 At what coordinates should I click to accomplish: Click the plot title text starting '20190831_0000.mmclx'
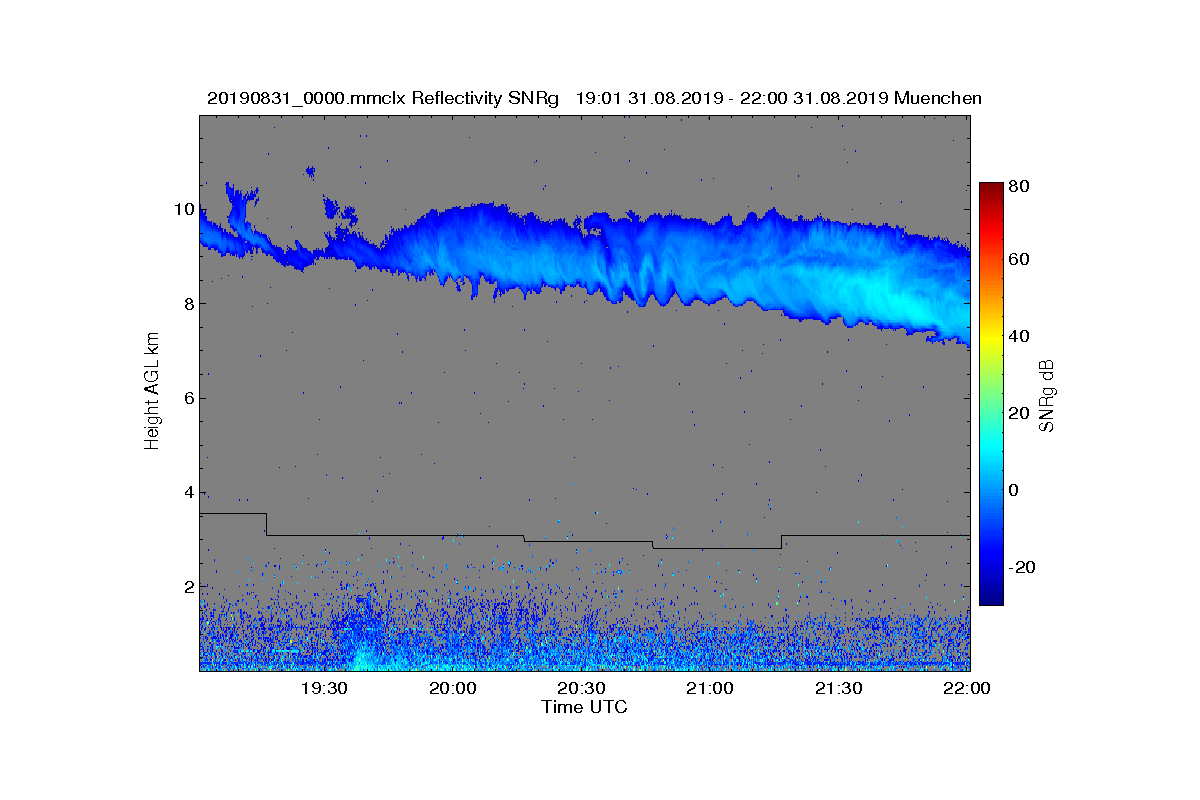(x=593, y=98)
